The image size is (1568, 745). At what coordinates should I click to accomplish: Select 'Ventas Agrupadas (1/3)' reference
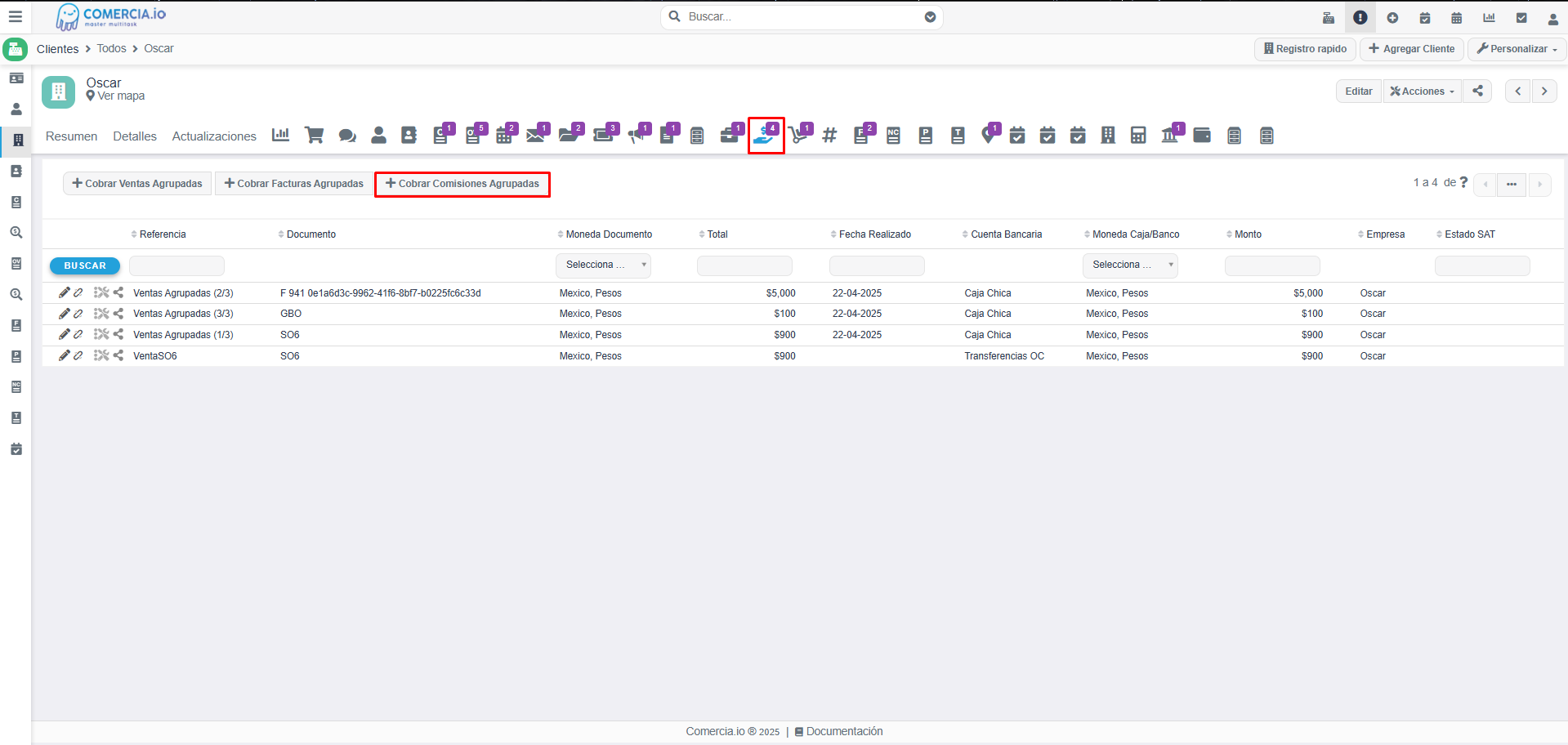pos(183,335)
